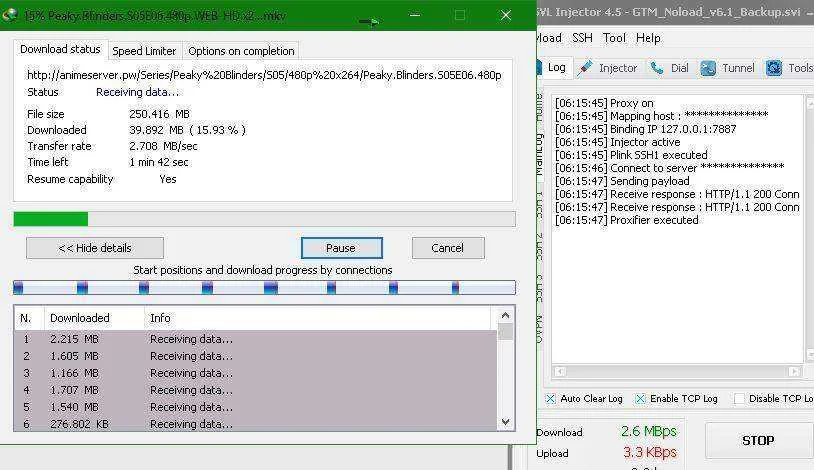Viewport: 814px width, 470px height.
Task: Click the Downloaded column header
Action: coord(94,318)
